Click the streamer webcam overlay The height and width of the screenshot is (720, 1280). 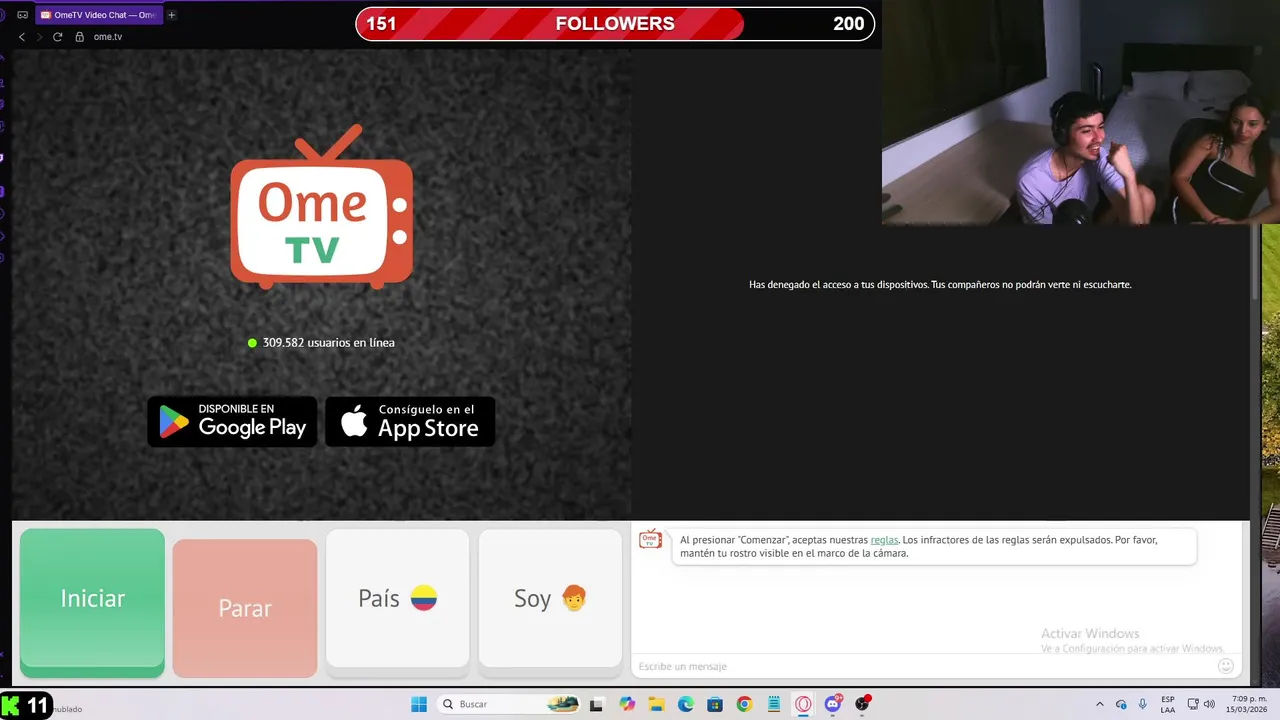(x=1081, y=112)
